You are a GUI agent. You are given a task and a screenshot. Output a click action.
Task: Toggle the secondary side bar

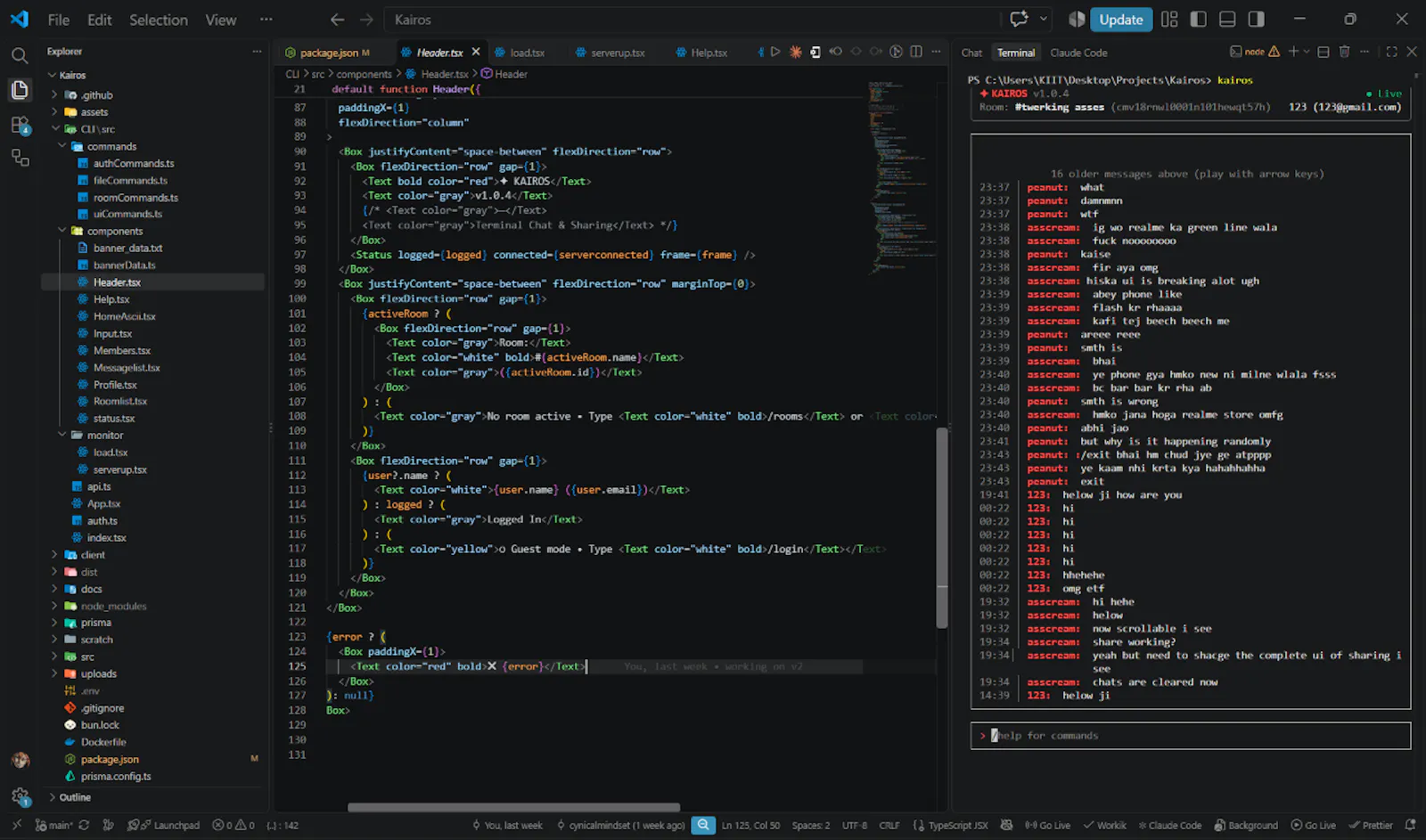pyautogui.click(x=1256, y=19)
